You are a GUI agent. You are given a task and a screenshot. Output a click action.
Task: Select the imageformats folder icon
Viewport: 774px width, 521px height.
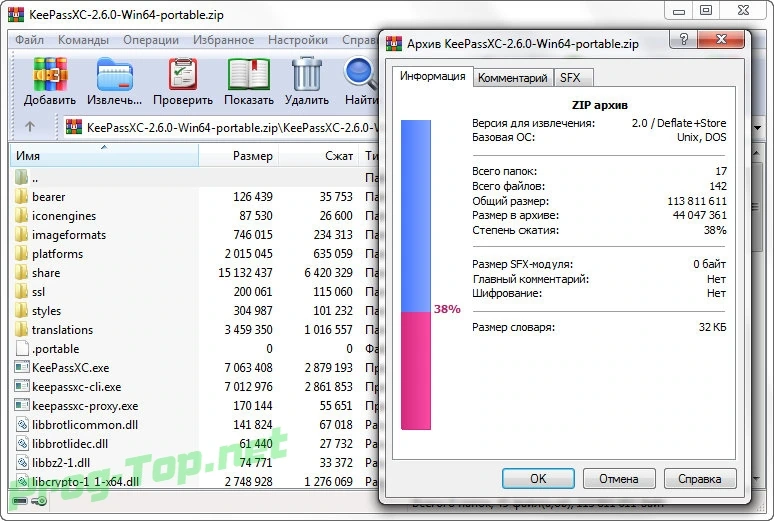coord(21,235)
